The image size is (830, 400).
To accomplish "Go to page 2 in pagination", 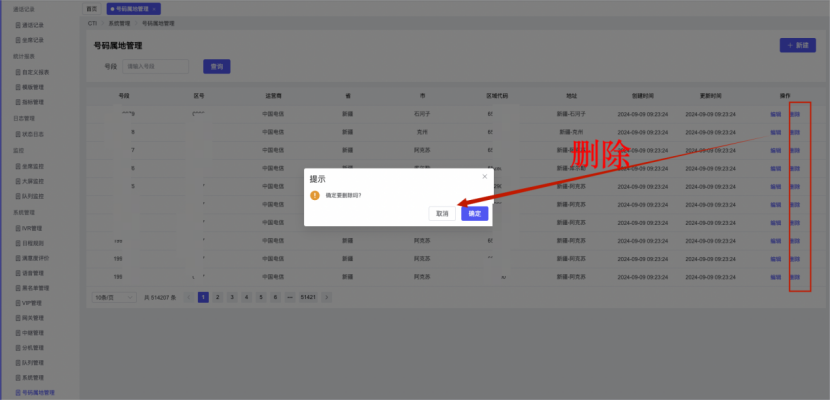I will [x=217, y=297].
